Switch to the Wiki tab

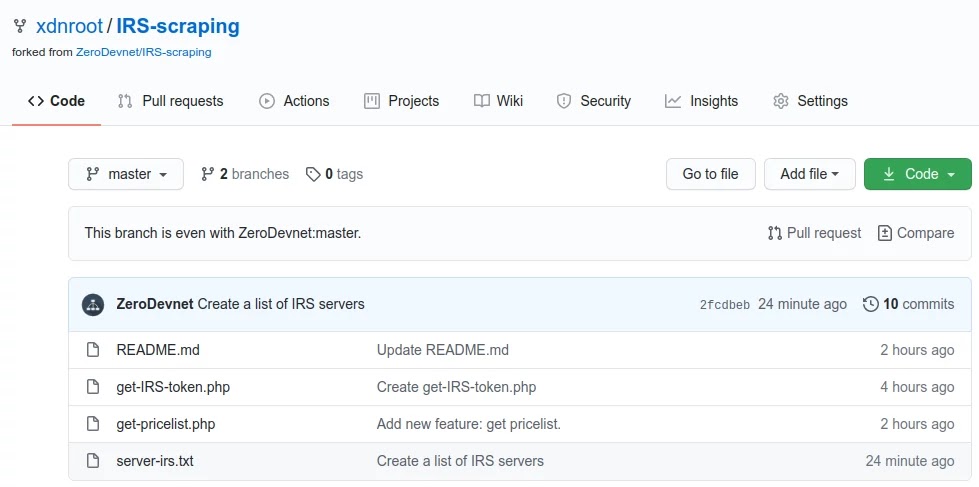tap(498, 101)
